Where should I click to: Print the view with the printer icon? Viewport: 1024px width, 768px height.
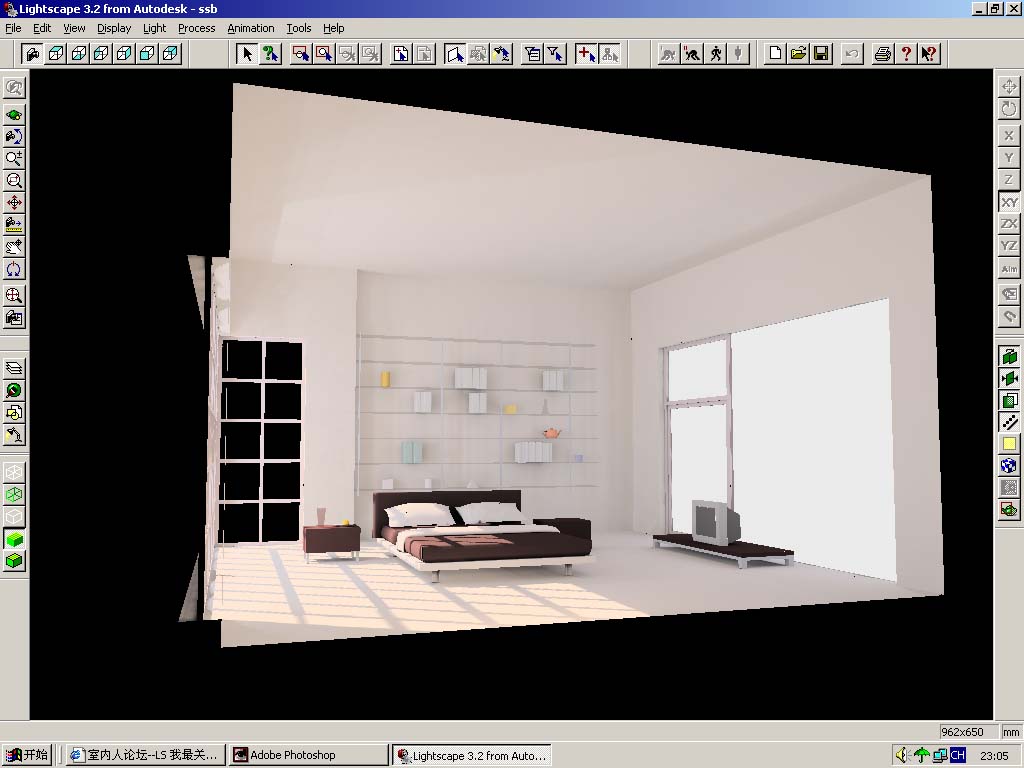(x=882, y=54)
